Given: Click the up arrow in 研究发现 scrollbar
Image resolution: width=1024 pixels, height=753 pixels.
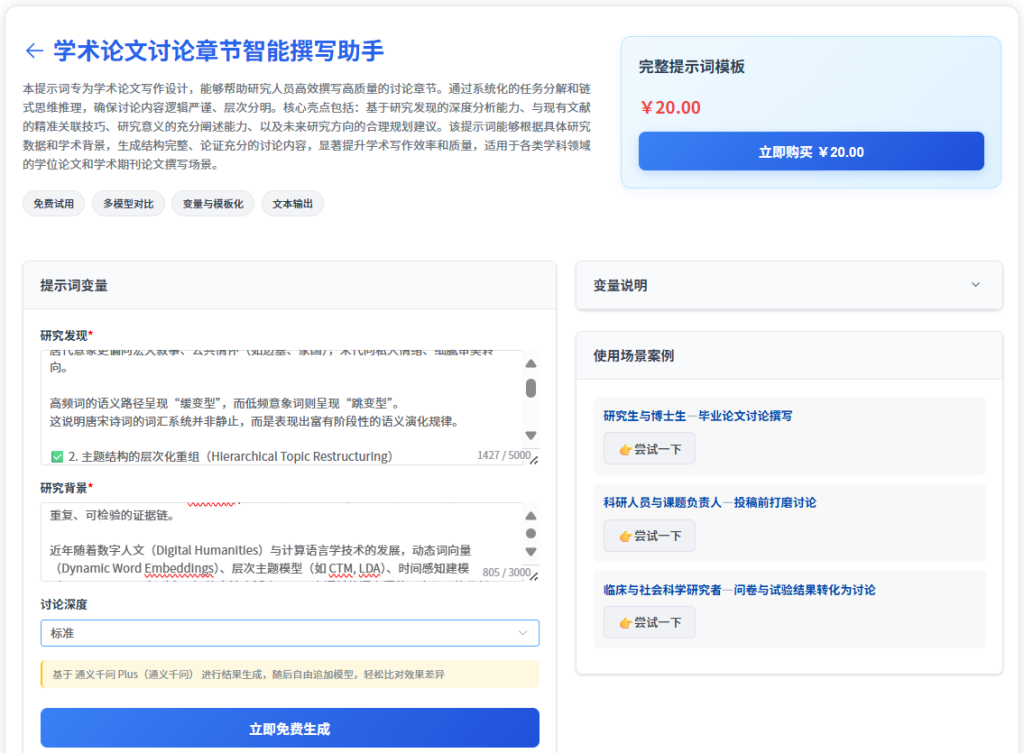Looking at the screenshot, I should [x=531, y=364].
